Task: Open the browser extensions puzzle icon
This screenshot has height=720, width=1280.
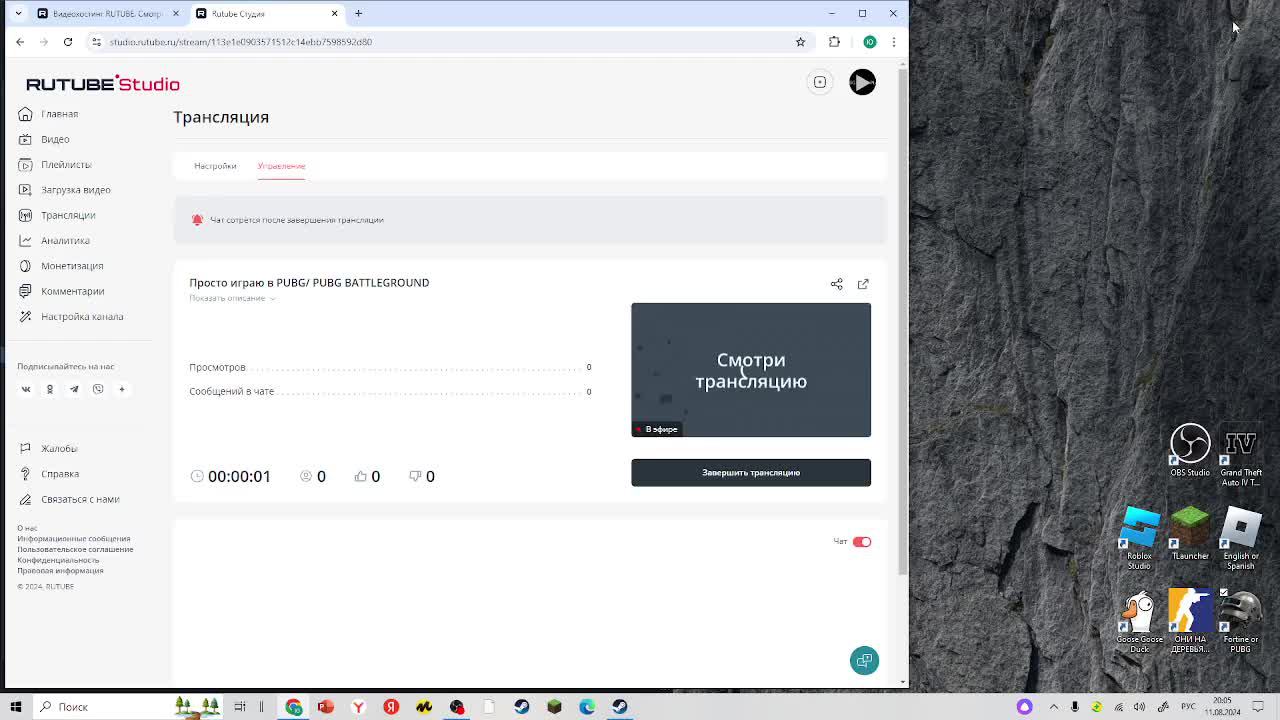Action: coord(834,42)
